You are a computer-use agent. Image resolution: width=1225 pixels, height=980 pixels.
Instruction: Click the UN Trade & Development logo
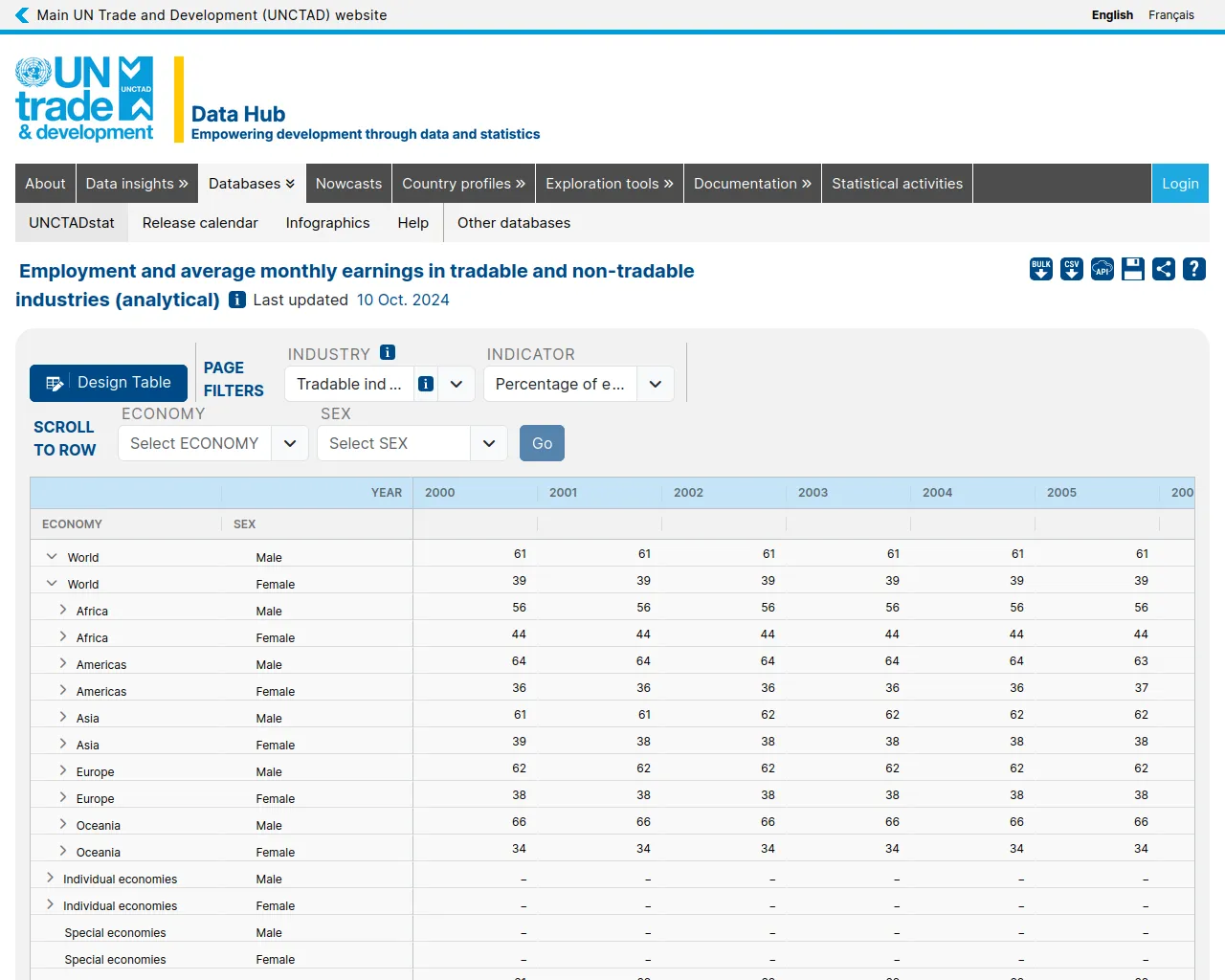pyautogui.click(x=84, y=100)
